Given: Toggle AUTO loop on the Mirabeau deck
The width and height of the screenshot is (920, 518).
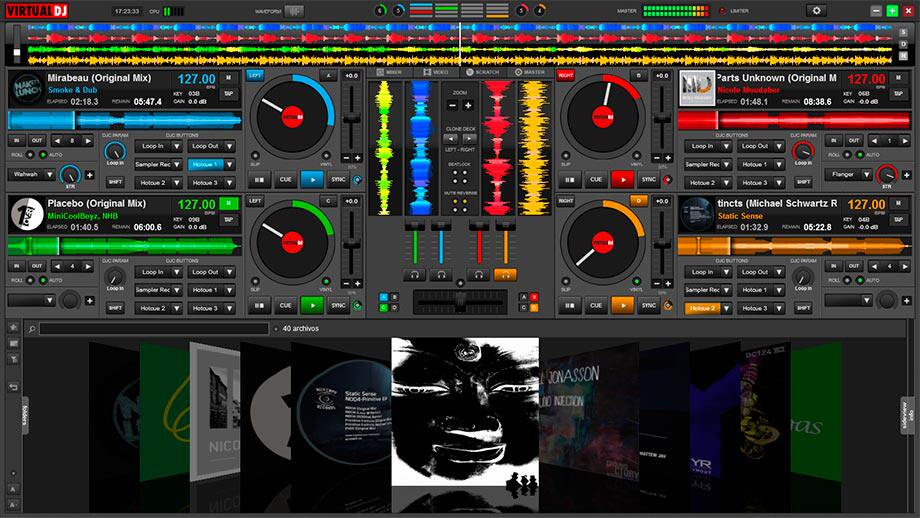Looking at the screenshot, I should click(x=42, y=155).
